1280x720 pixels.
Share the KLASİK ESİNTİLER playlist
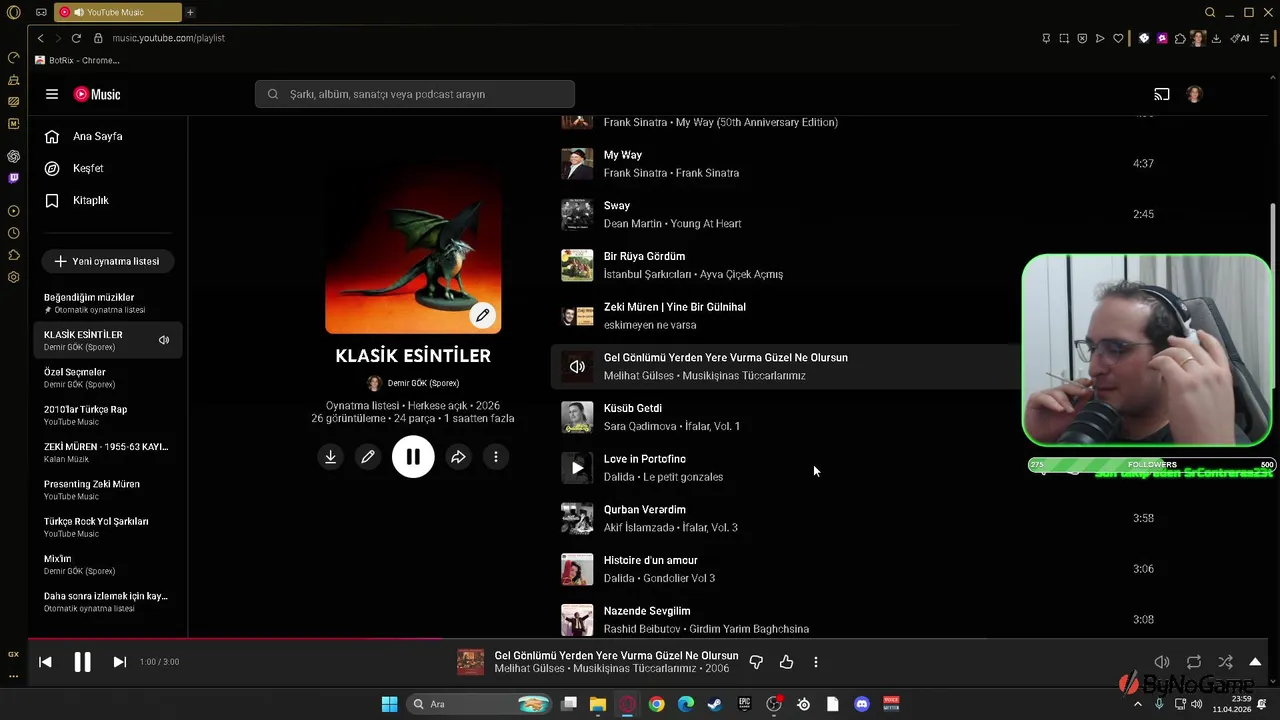click(x=458, y=457)
